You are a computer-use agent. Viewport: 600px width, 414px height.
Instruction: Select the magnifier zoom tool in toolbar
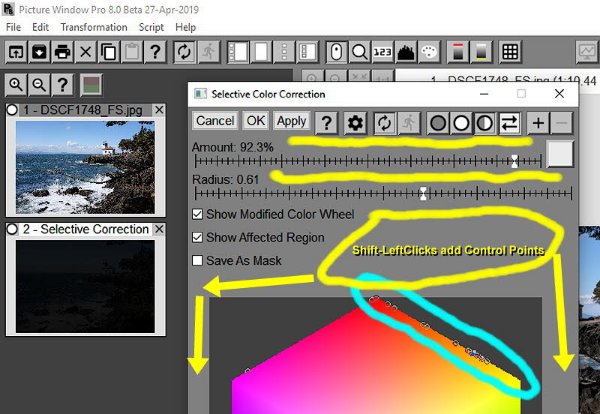359,52
